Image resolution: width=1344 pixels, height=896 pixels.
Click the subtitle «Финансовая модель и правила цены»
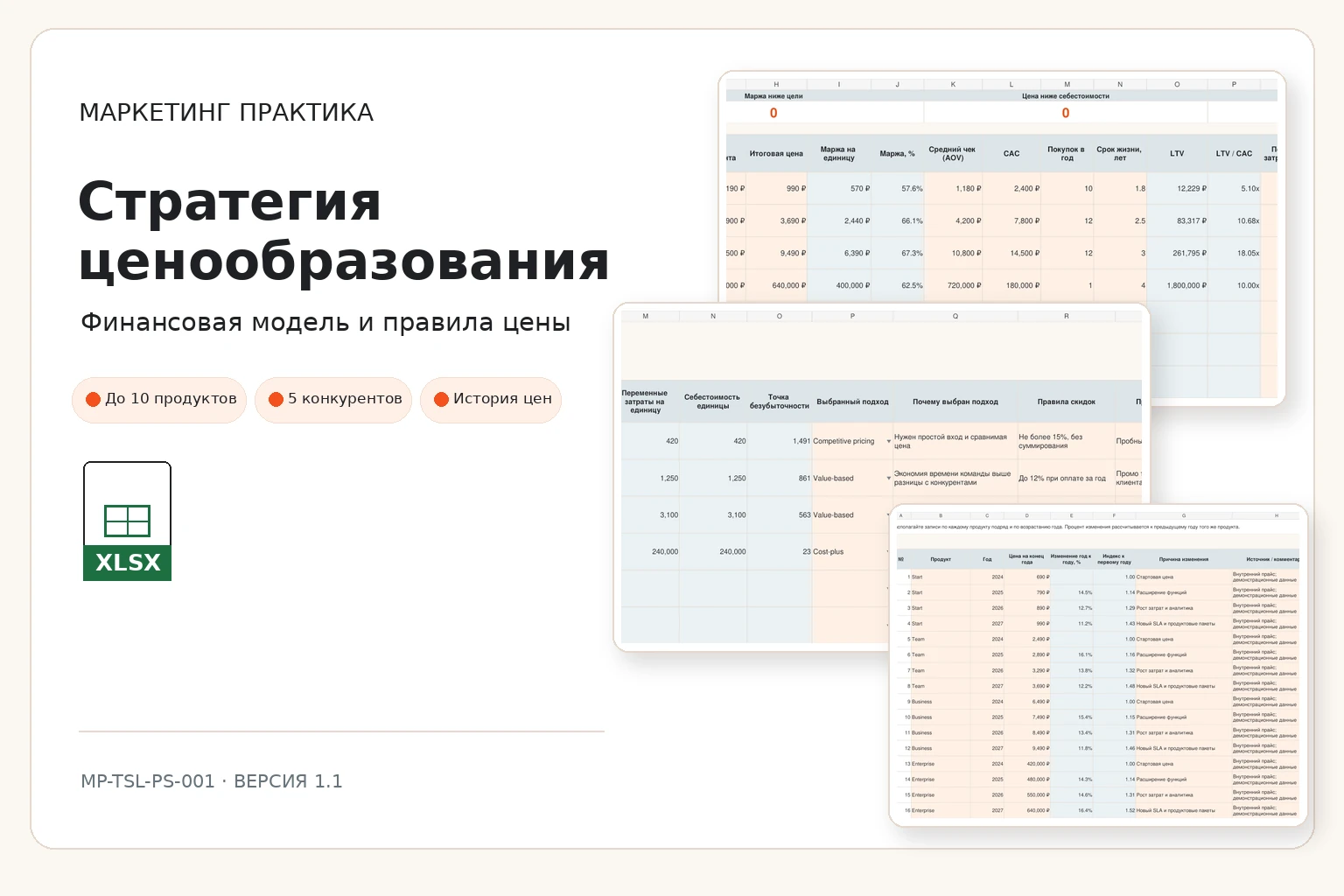(325, 323)
